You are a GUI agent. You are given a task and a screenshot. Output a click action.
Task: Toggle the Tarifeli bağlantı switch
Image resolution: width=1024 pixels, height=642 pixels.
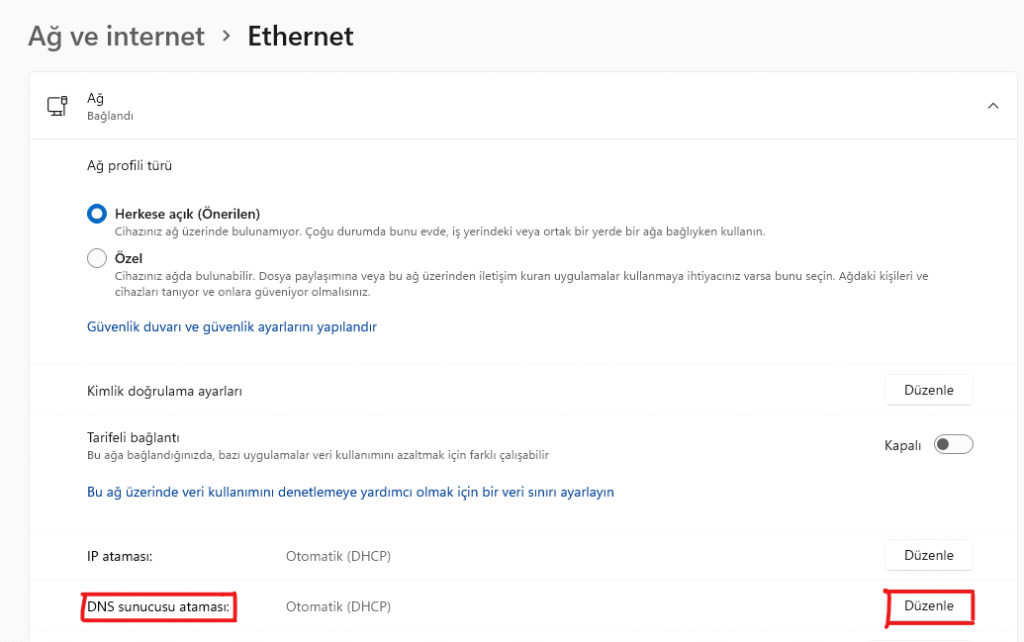pos(953,445)
